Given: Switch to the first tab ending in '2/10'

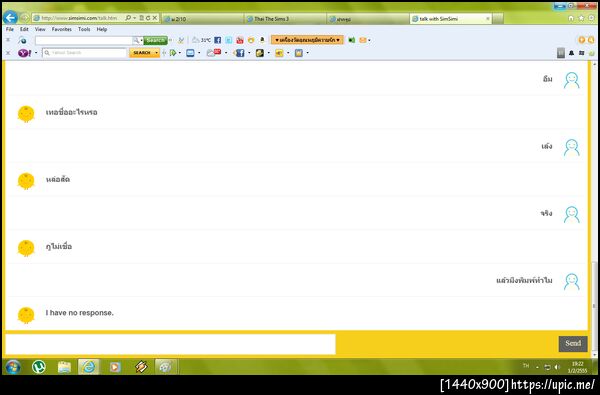Looking at the screenshot, I should click(202, 18).
